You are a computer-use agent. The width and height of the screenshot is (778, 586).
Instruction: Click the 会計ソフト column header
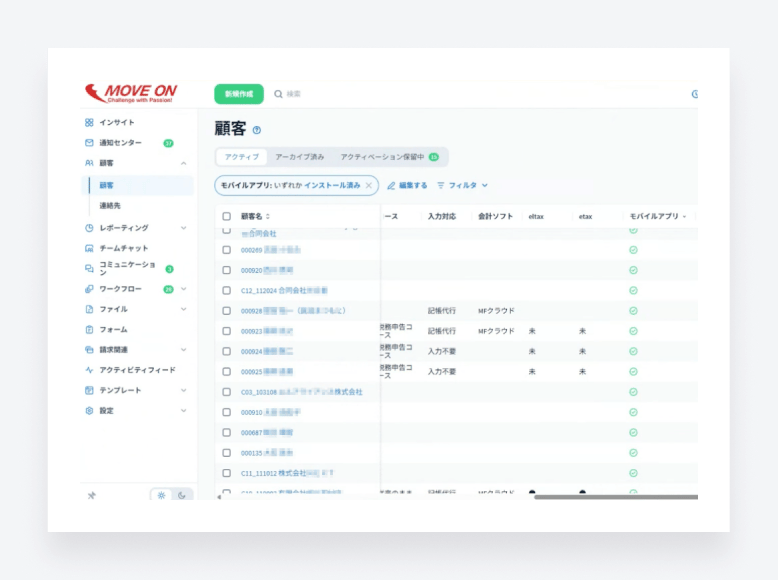click(495, 216)
